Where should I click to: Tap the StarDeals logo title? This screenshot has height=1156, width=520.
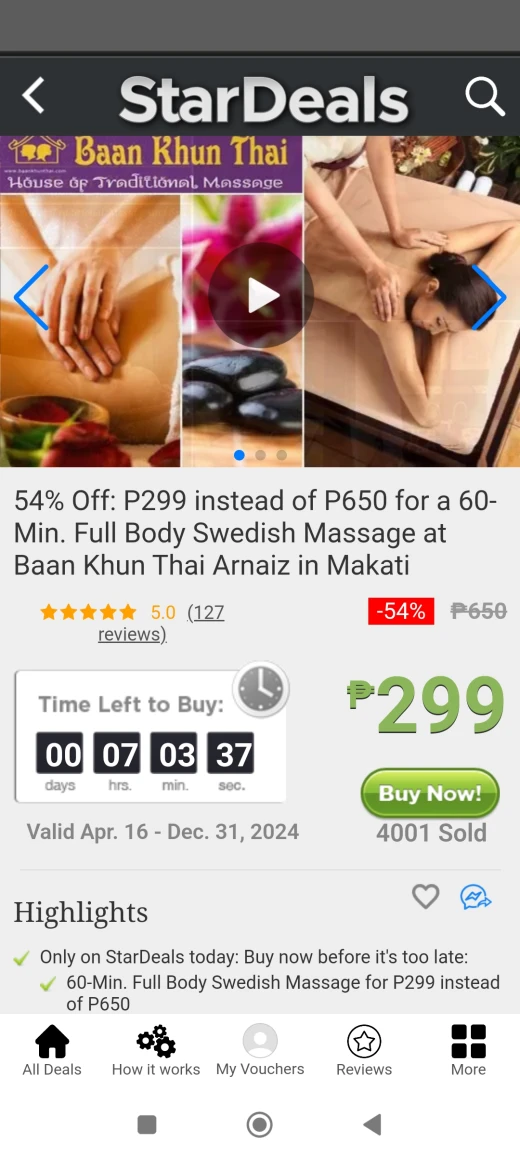tap(263, 99)
